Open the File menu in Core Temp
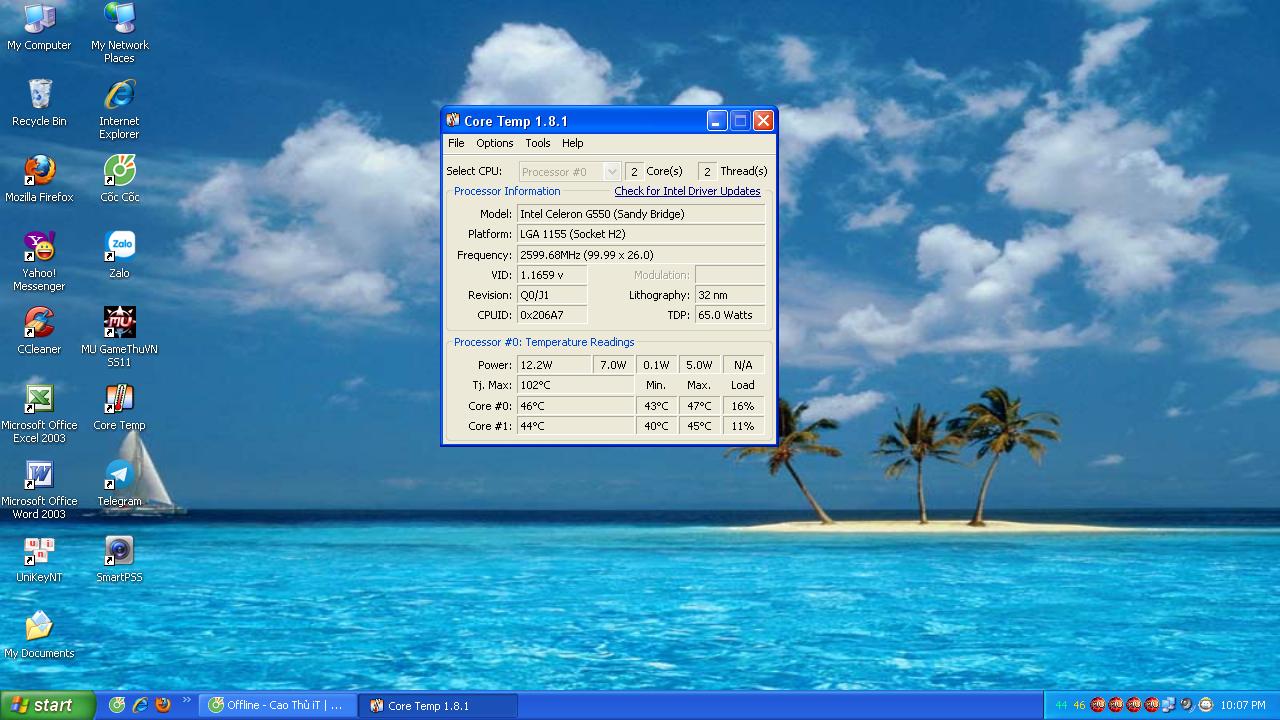The width and height of the screenshot is (1280, 720). click(x=456, y=143)
